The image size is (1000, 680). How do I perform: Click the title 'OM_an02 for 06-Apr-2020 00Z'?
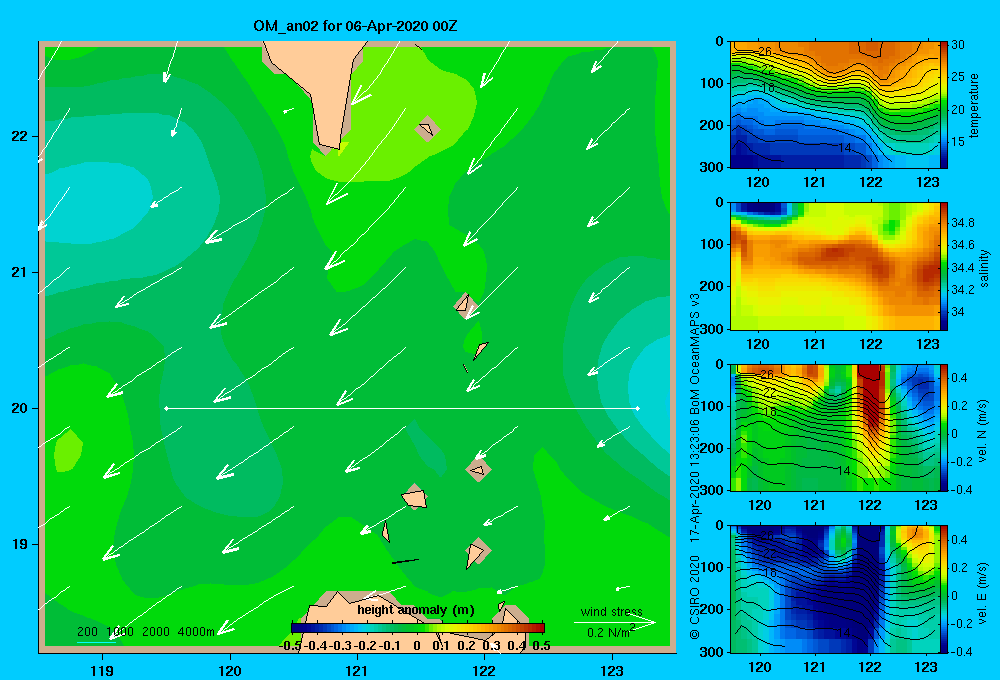click(x=355, y=26)
